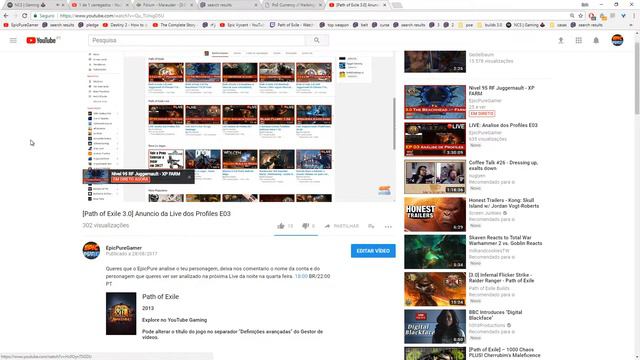
Task: Open the notifications bell
Action: coord(596,40)
